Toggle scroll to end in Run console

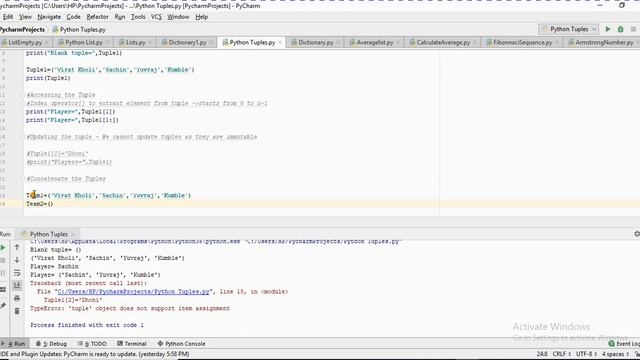tap(17, 285)
